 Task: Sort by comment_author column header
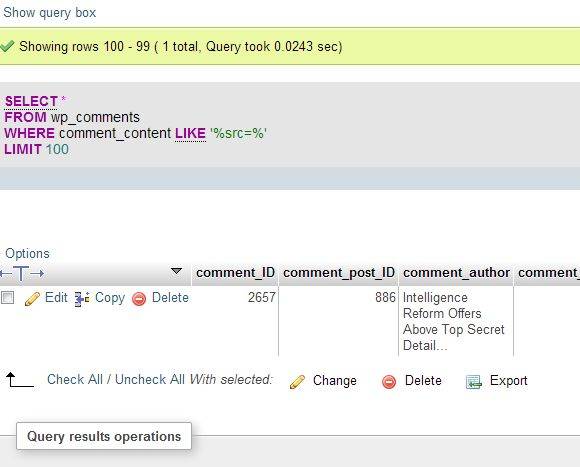(x=456, y=273)
